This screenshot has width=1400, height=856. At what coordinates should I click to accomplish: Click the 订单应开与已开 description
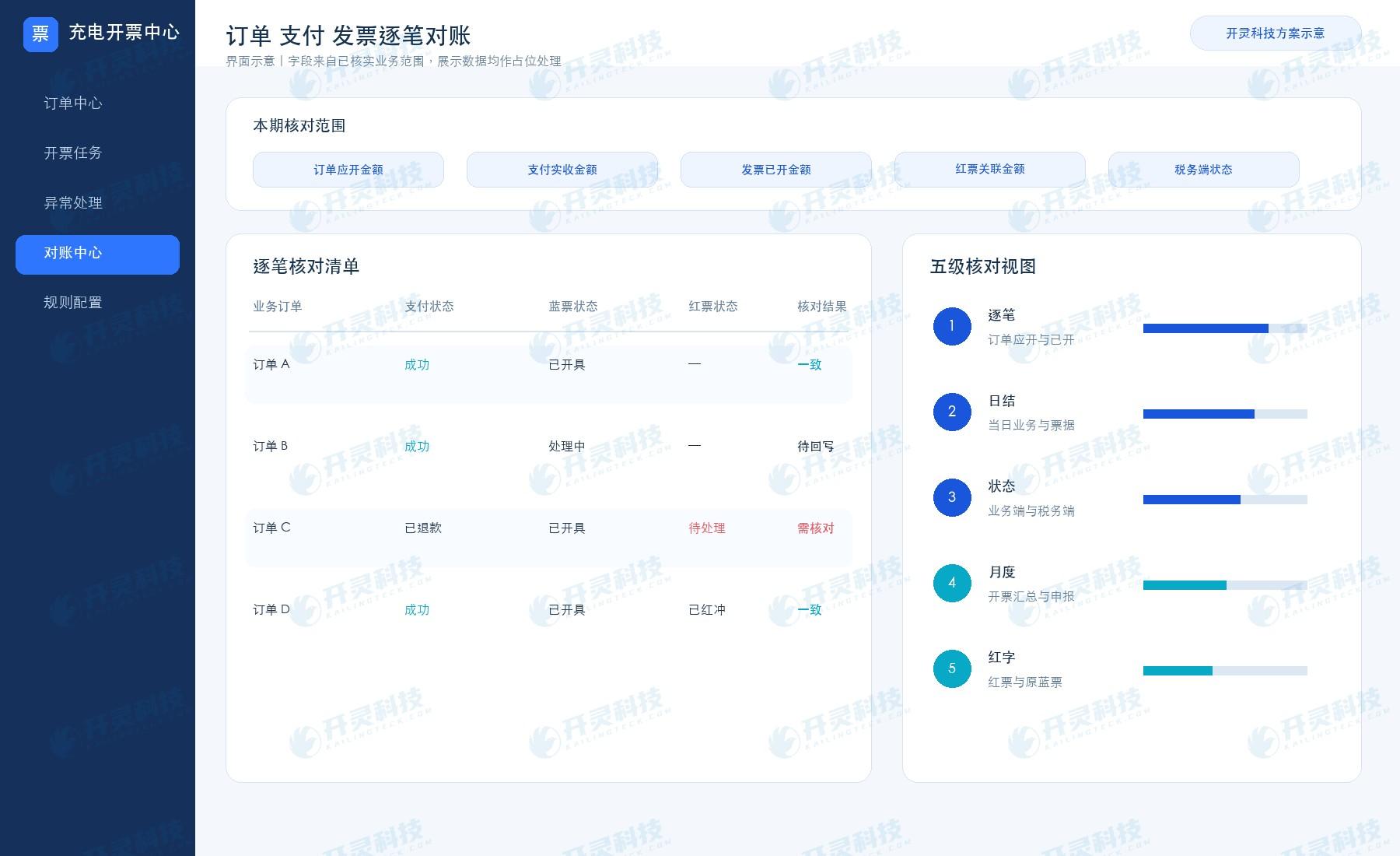pyautogui.click(x=1031, y=340)
